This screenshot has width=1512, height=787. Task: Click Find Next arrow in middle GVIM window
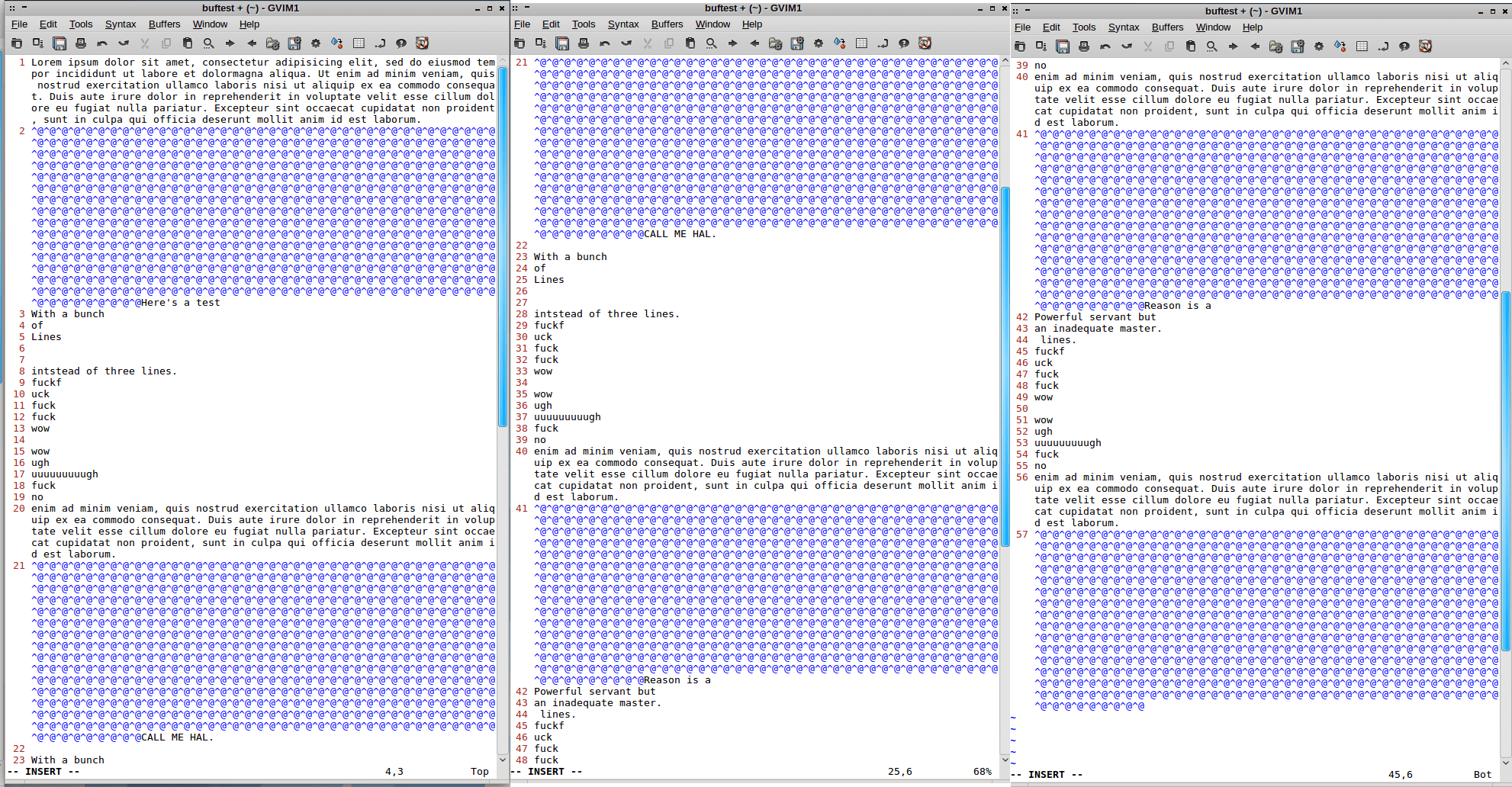pyautogui.click(x=733, y=43)
